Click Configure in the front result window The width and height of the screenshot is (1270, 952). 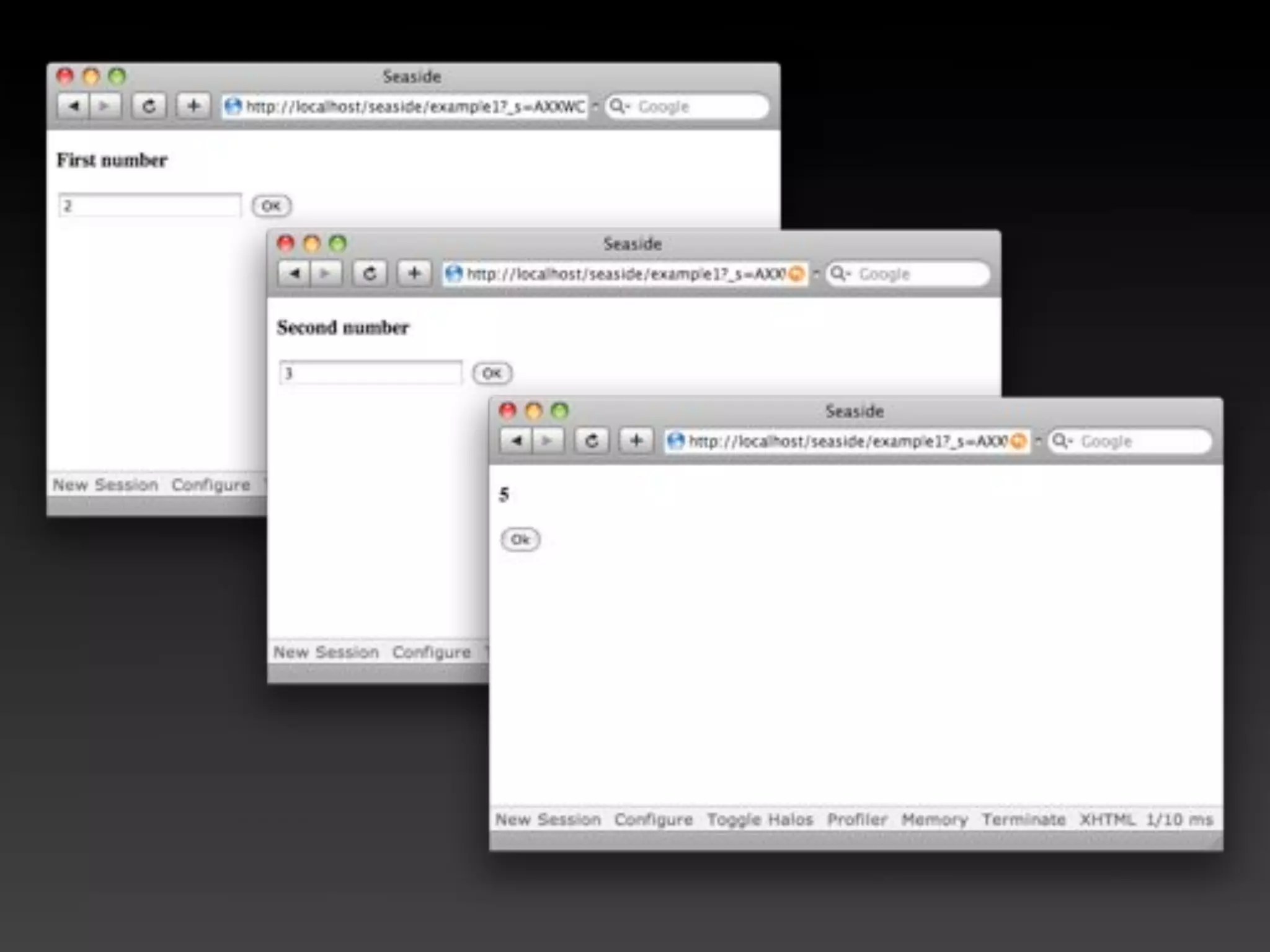tap(654, 819)
